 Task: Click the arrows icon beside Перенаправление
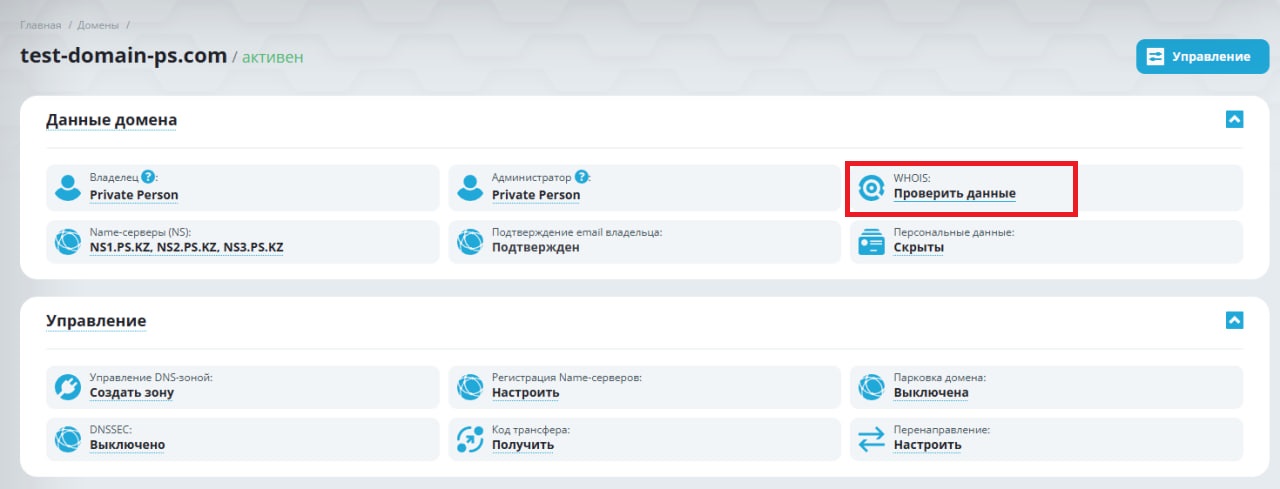click(x=872, y=438)
